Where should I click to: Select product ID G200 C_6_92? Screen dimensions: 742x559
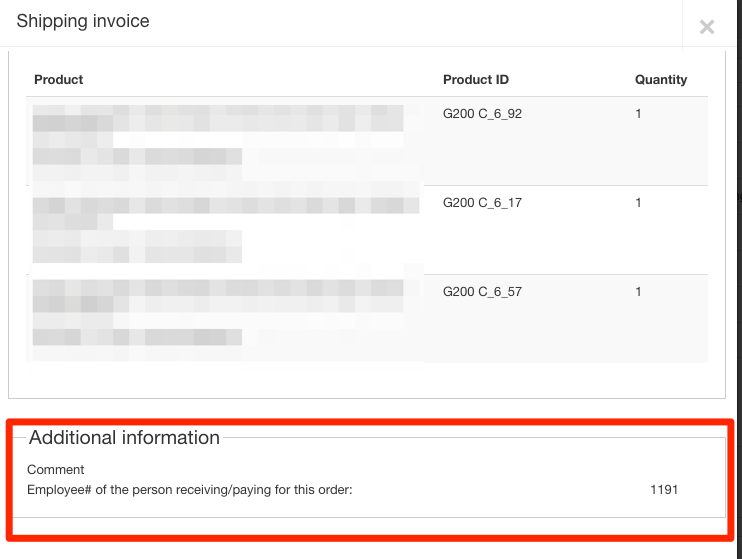tap(482, 114)
